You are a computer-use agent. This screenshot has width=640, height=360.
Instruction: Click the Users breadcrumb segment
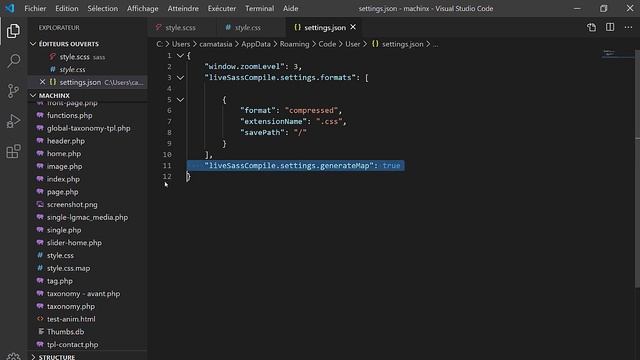pos(181,44)
